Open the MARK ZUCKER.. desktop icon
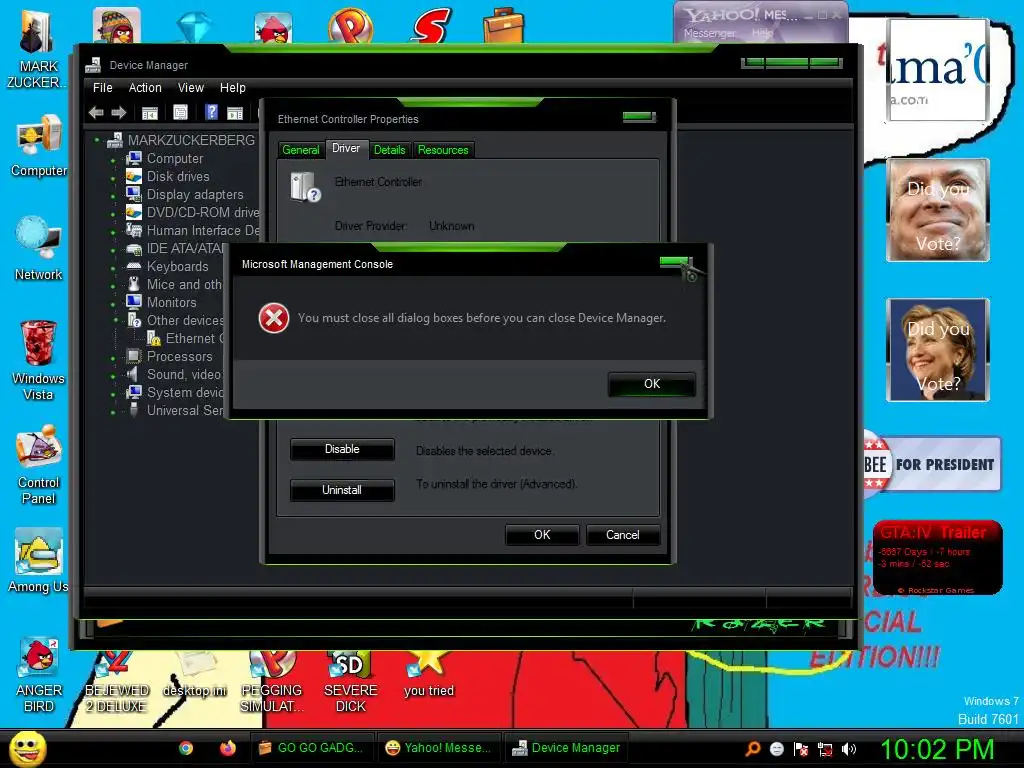This screenshot has width=1024, height=768. click(37, 48)
